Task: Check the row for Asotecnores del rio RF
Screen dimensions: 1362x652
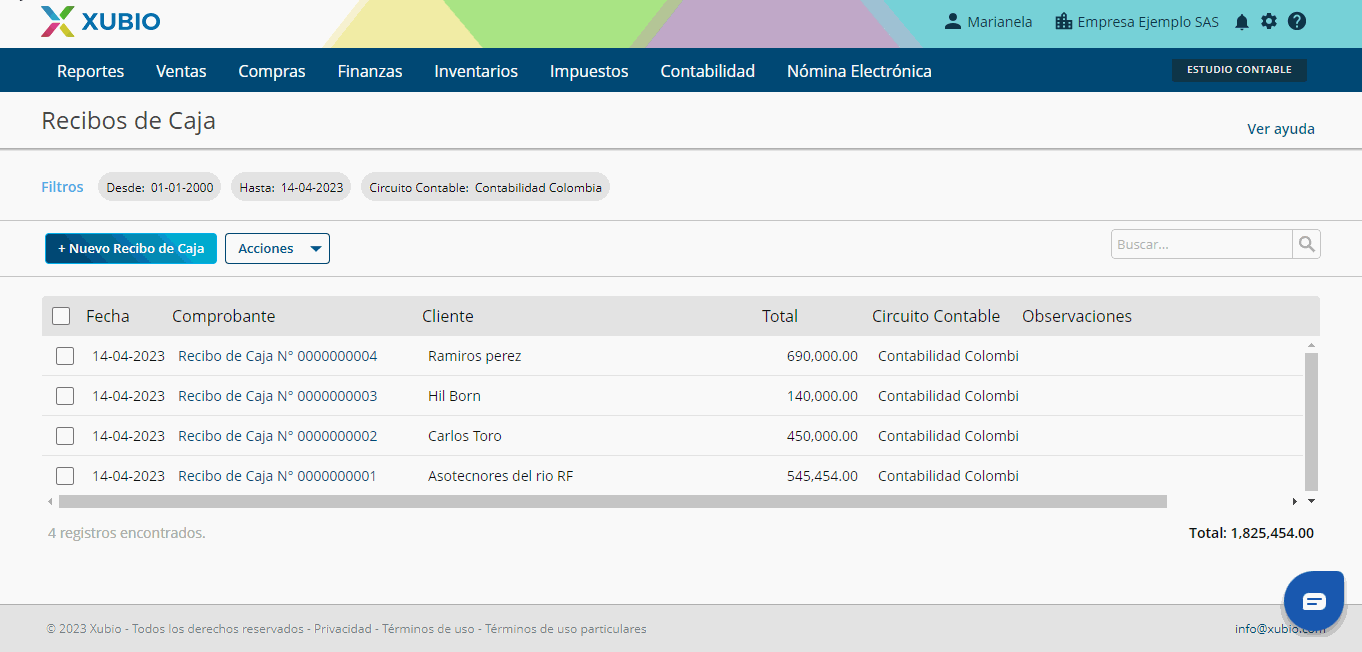Action: point(65,476)
